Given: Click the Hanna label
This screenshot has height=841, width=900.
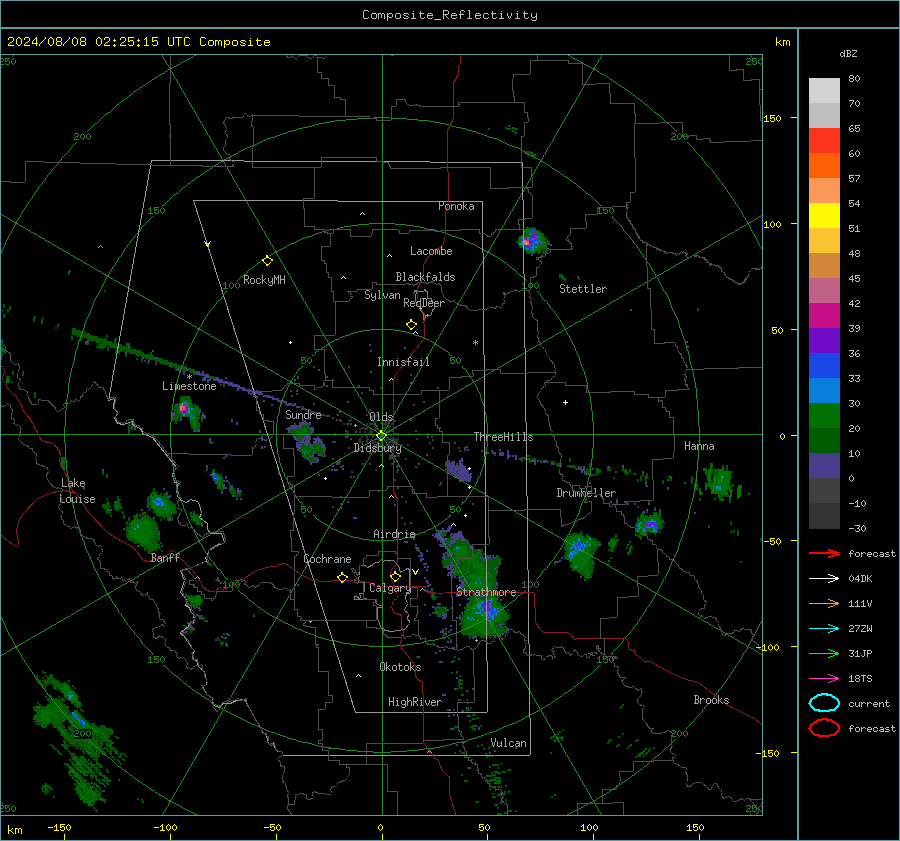Looking at the screenshot, I should (x=699, y=446).
